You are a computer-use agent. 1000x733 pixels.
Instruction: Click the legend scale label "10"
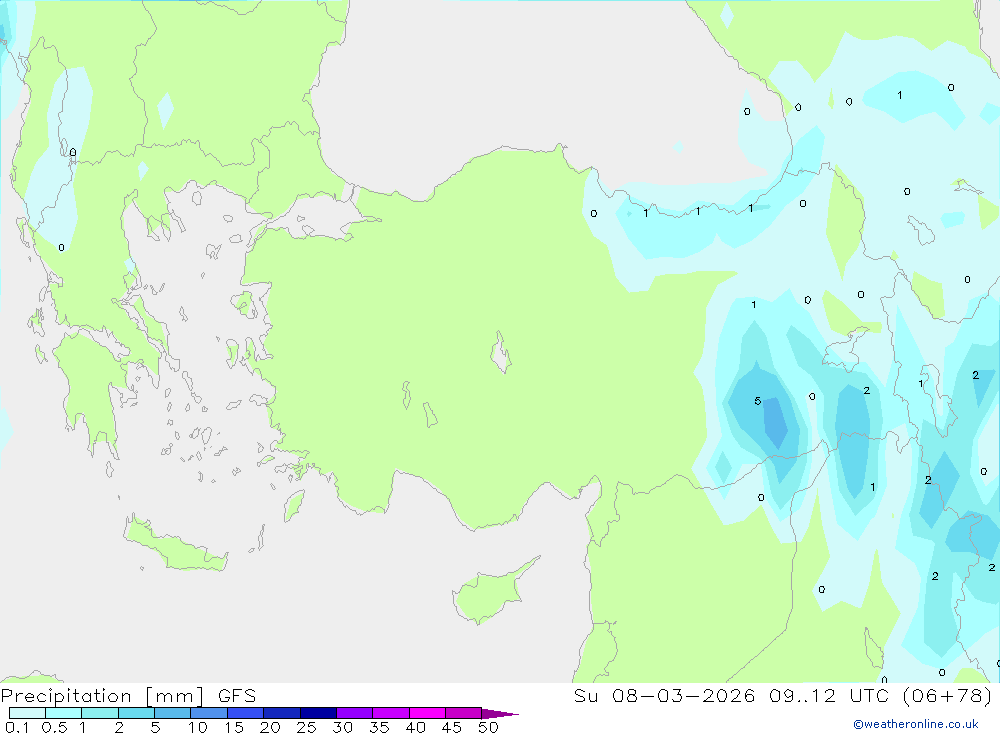198,727
